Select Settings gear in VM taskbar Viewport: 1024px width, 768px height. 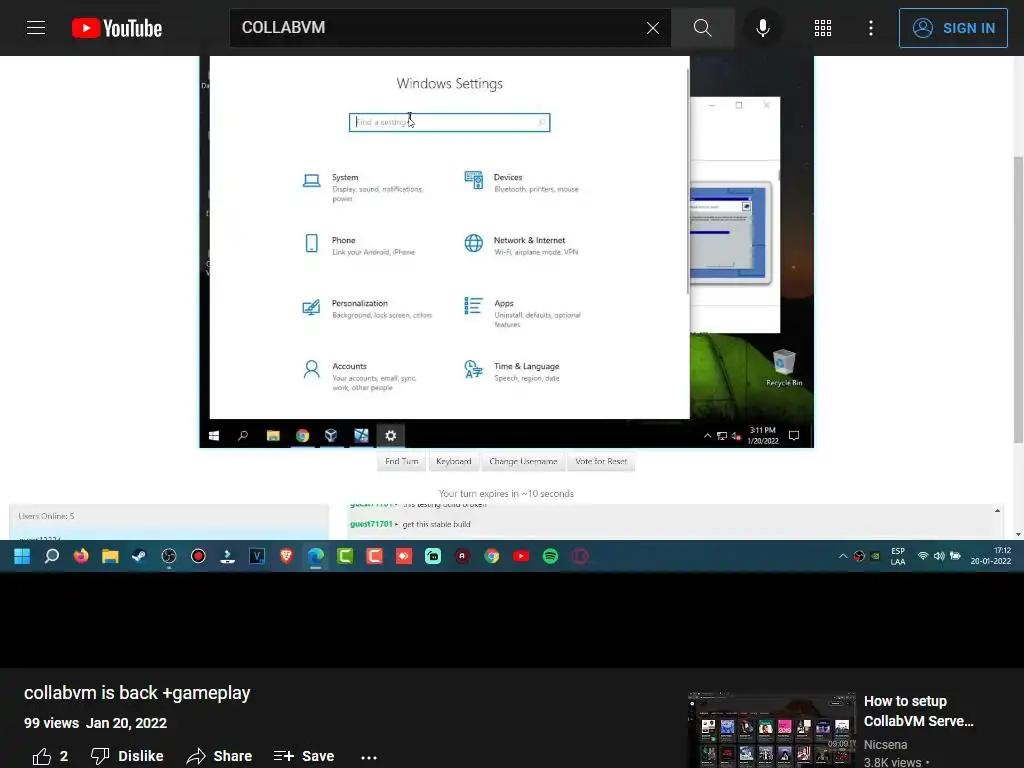tap(391, 436)
